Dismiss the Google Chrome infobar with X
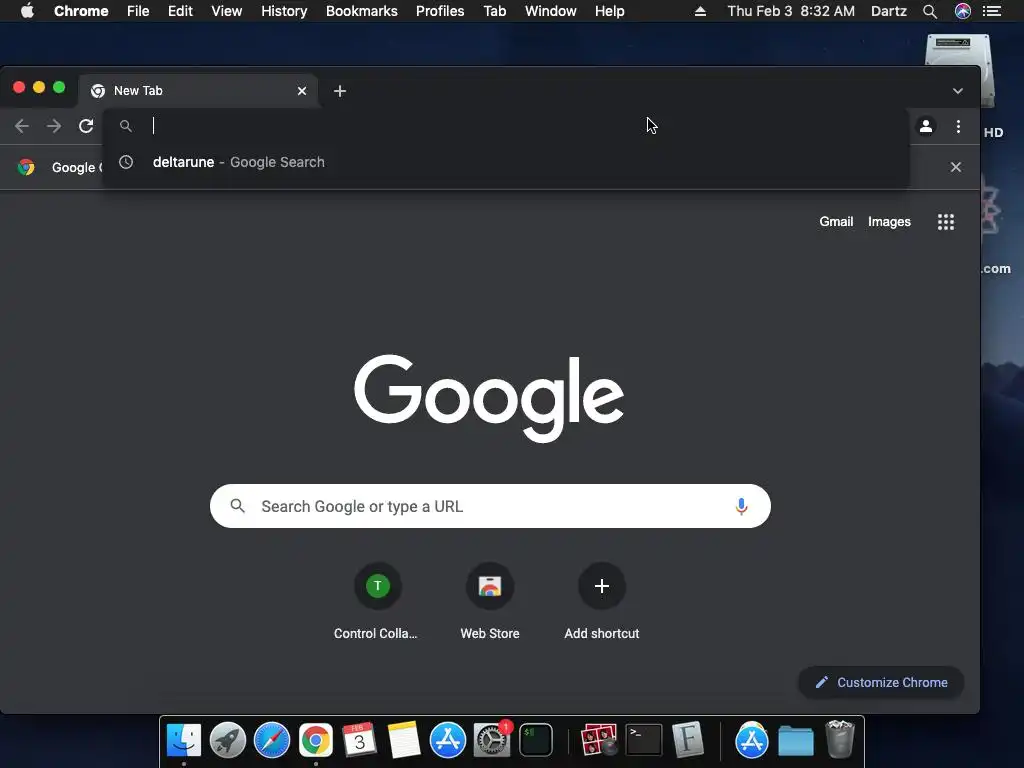 tap(955, 167)
